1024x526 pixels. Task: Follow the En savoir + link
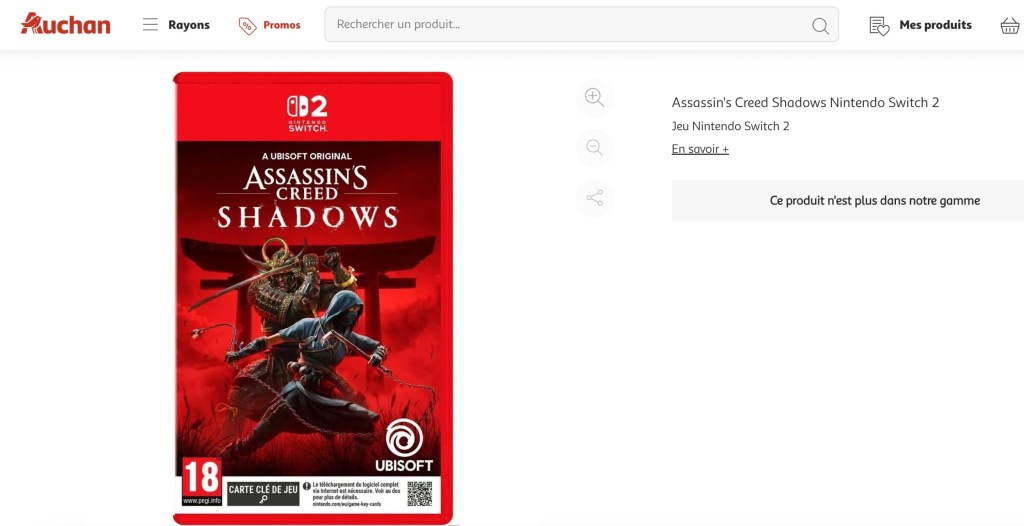tap(700, 149)
